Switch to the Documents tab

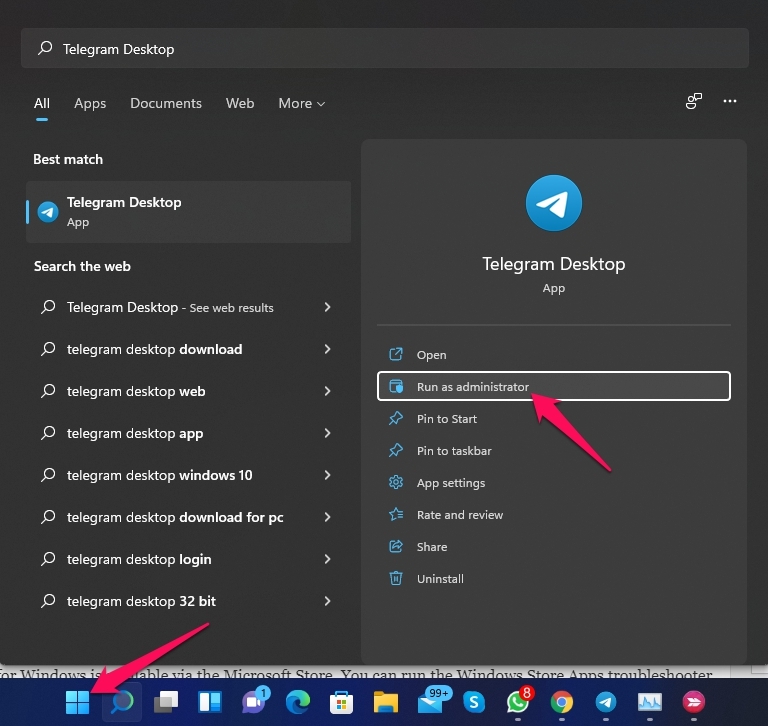click(166, 103)
